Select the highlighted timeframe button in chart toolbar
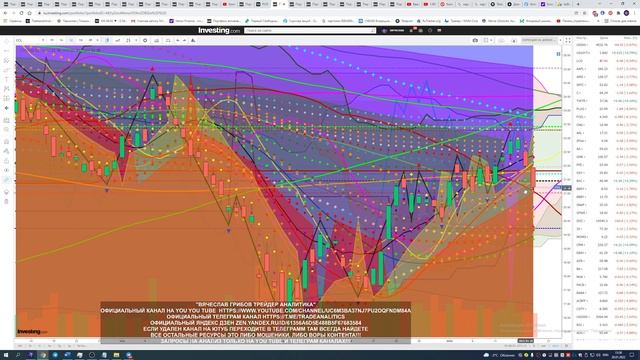 [71, 40]
